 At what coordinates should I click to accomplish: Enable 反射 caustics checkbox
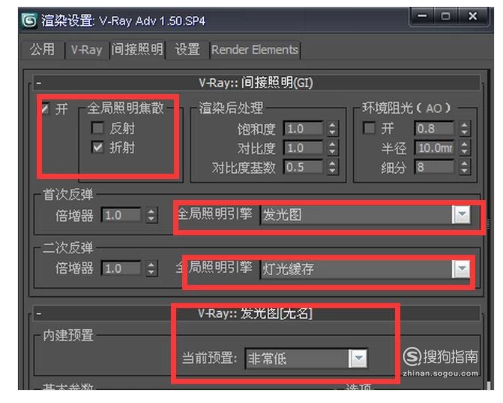[x=97, y=128]
